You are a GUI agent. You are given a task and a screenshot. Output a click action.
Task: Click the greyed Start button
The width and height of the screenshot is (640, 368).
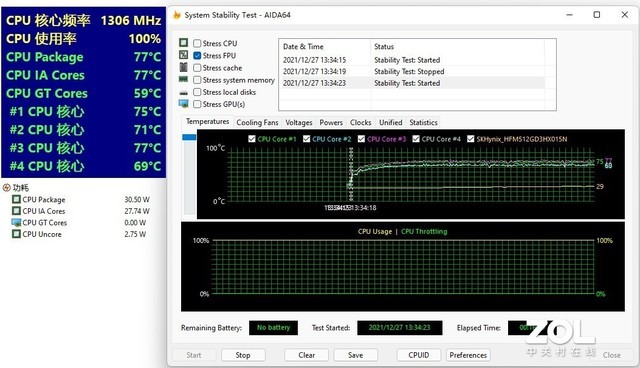point(194,355)
